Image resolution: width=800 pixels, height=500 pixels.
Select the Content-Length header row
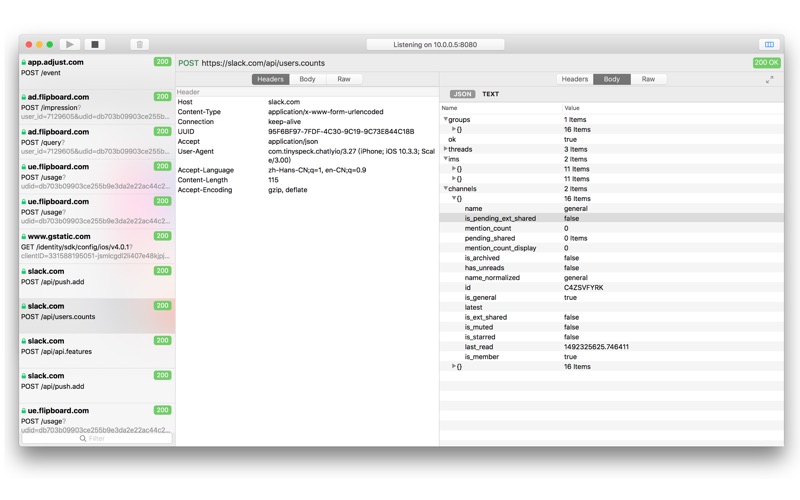tap(307, 180)
